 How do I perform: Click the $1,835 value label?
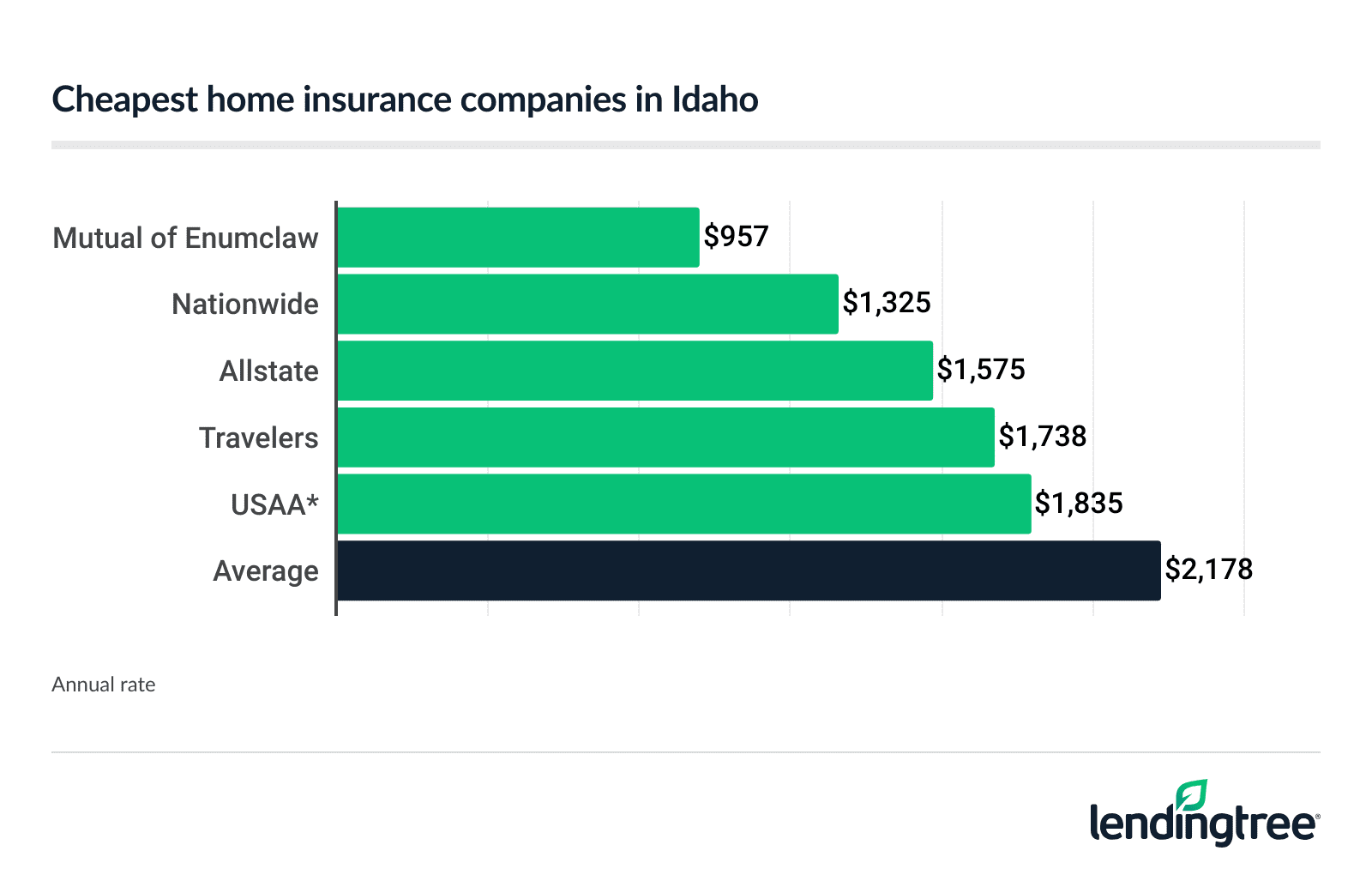[x=1079, y=503]
